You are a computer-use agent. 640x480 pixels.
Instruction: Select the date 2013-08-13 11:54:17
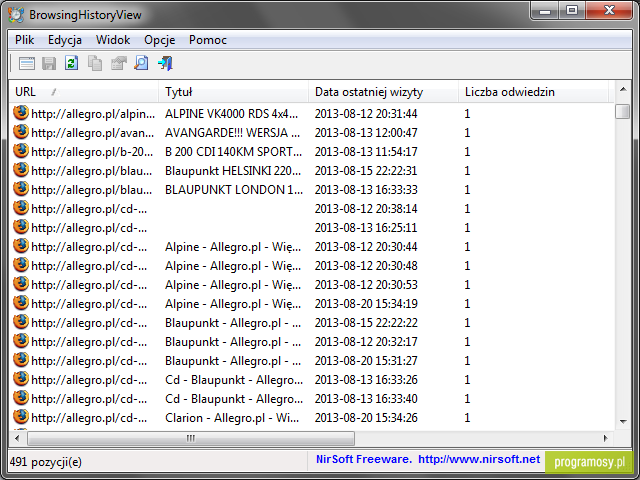(x=366, y=151)
